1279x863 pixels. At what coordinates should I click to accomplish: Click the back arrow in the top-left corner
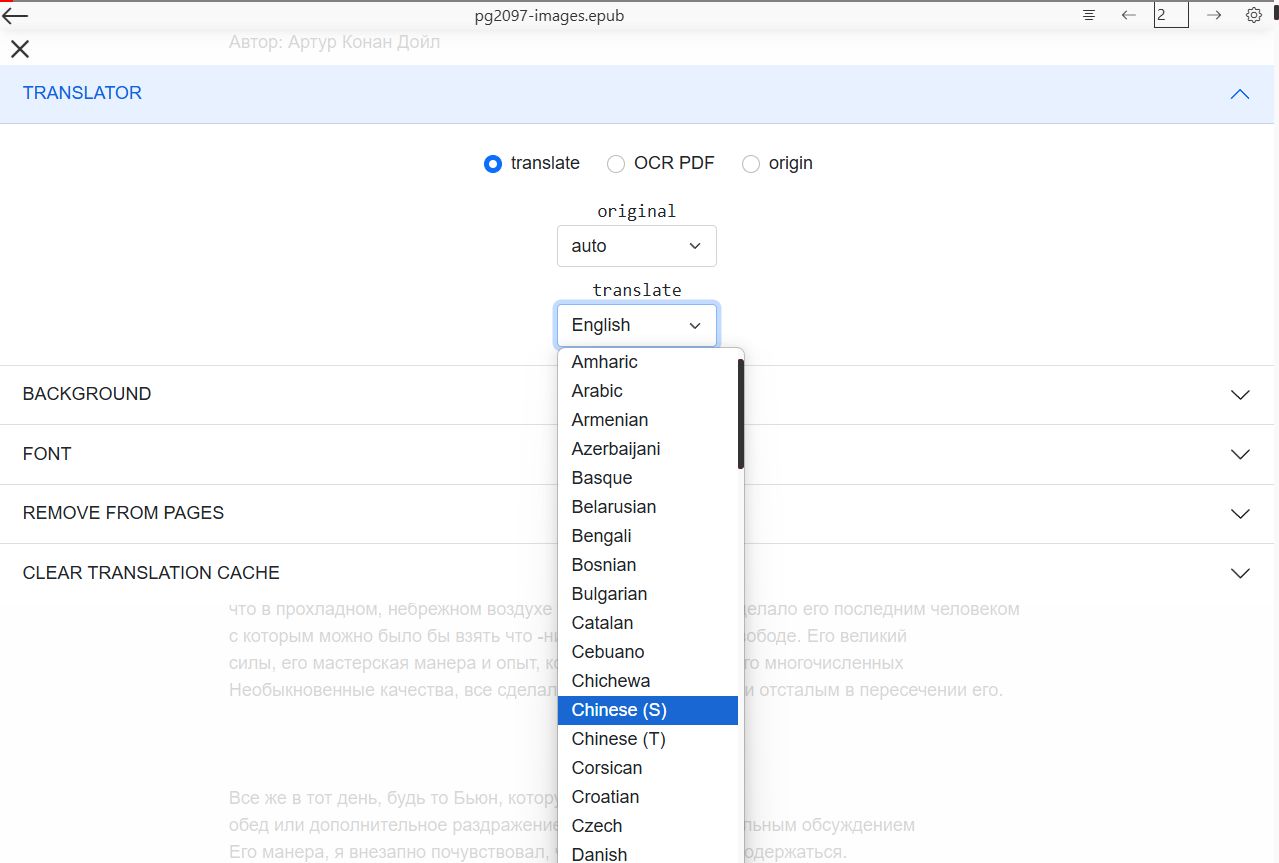[18, 15]
